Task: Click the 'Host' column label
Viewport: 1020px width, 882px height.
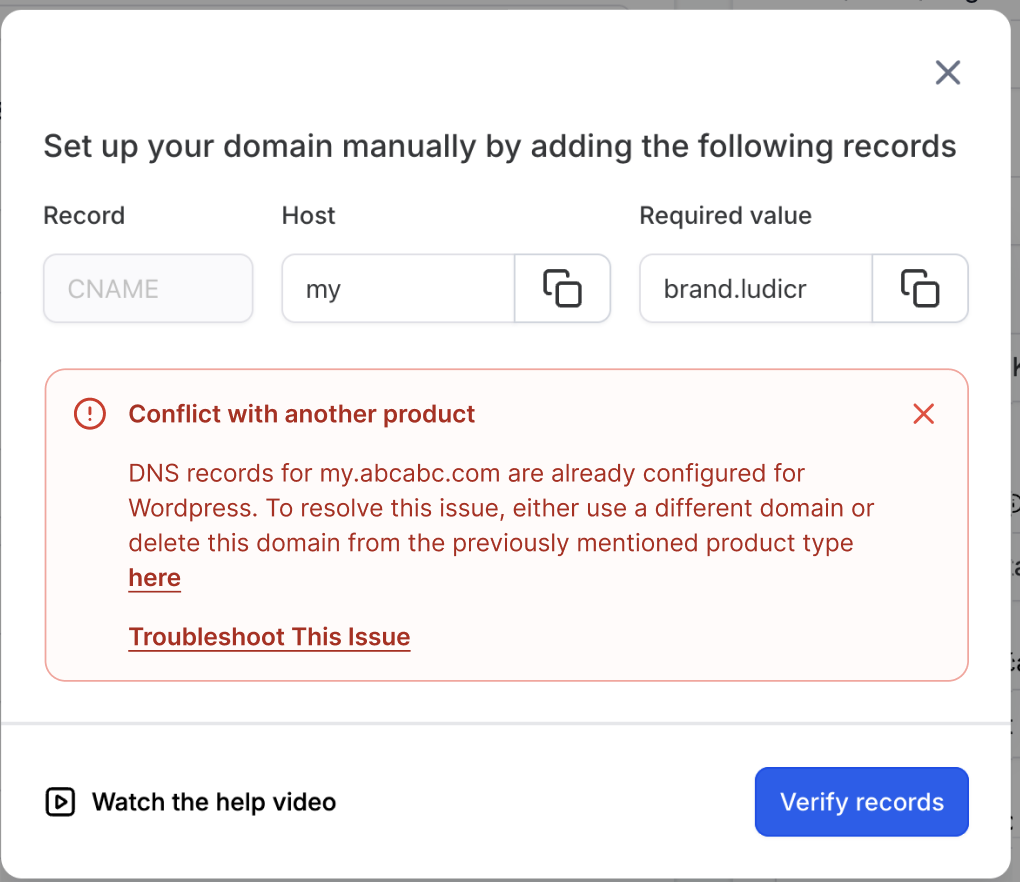Action: tap(308, 215)
